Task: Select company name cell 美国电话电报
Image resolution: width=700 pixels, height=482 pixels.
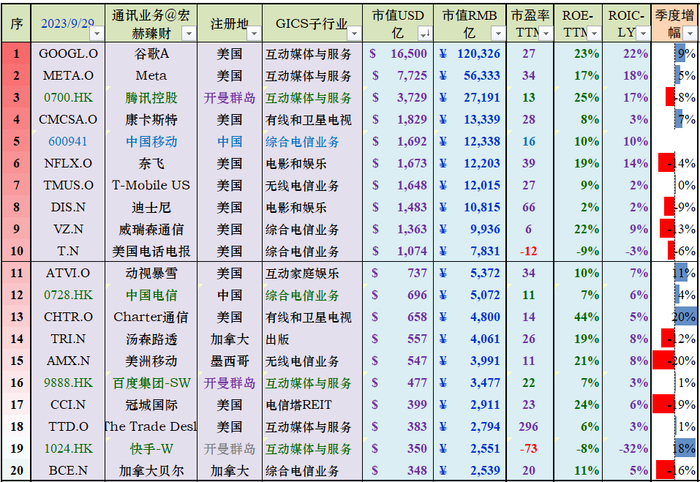Action: tap(151, 251)
